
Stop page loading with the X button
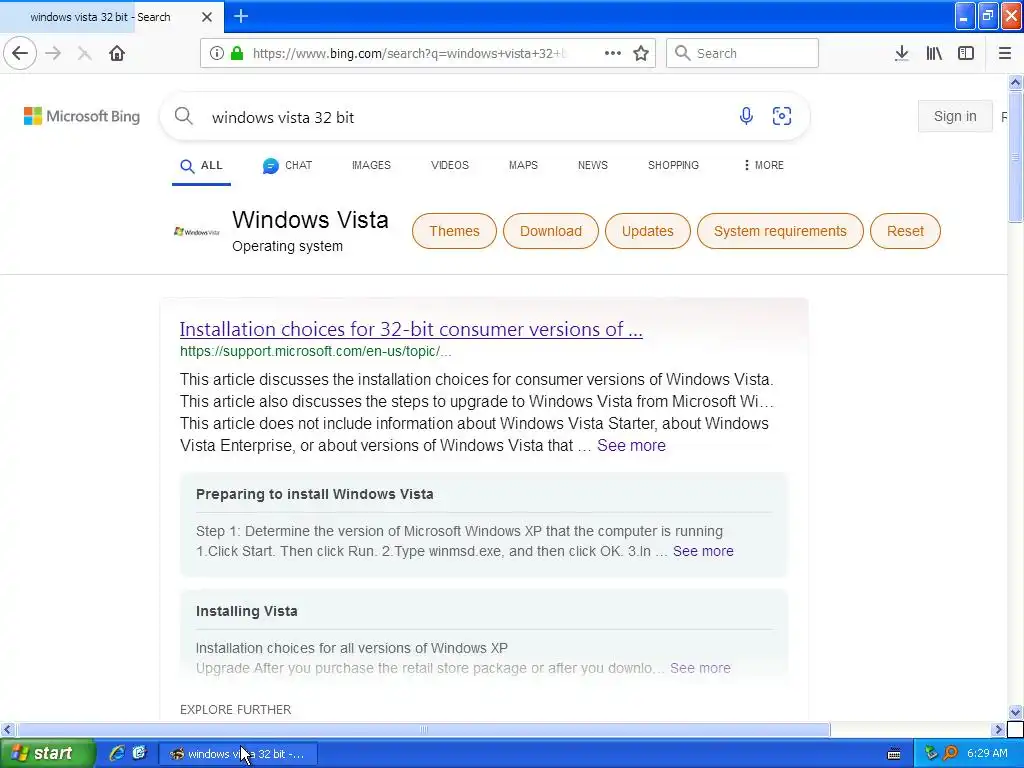[84, 54]
